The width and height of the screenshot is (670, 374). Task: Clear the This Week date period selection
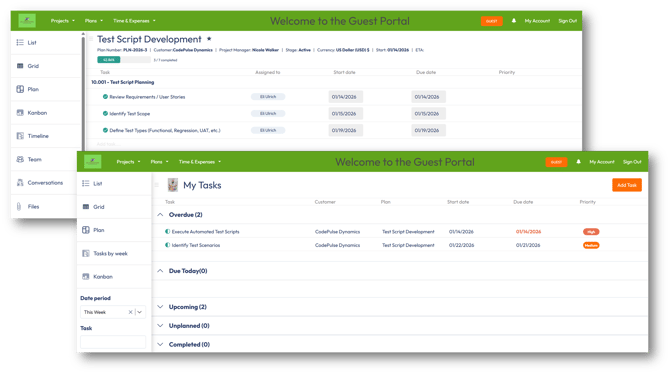pyautogui.click(x=130, y=312)
